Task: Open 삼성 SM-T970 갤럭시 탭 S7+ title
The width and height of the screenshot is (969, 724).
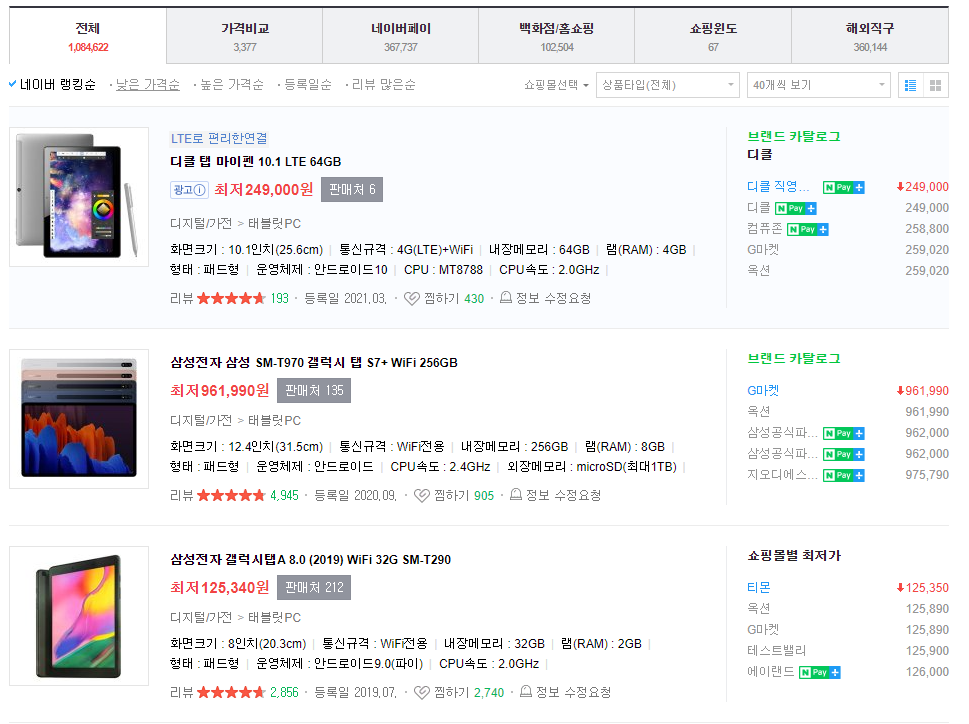Action: [314, 363]
